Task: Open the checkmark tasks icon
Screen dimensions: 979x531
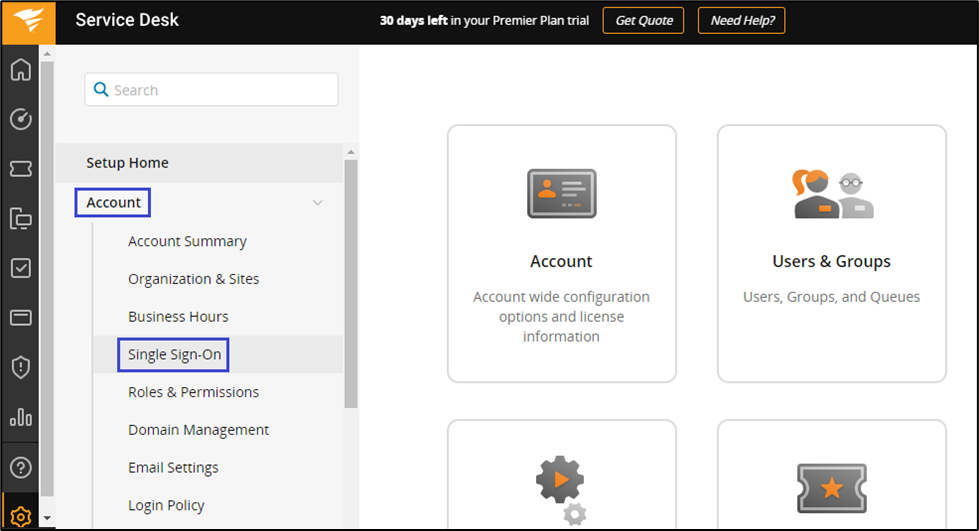Action: [20, 268]
